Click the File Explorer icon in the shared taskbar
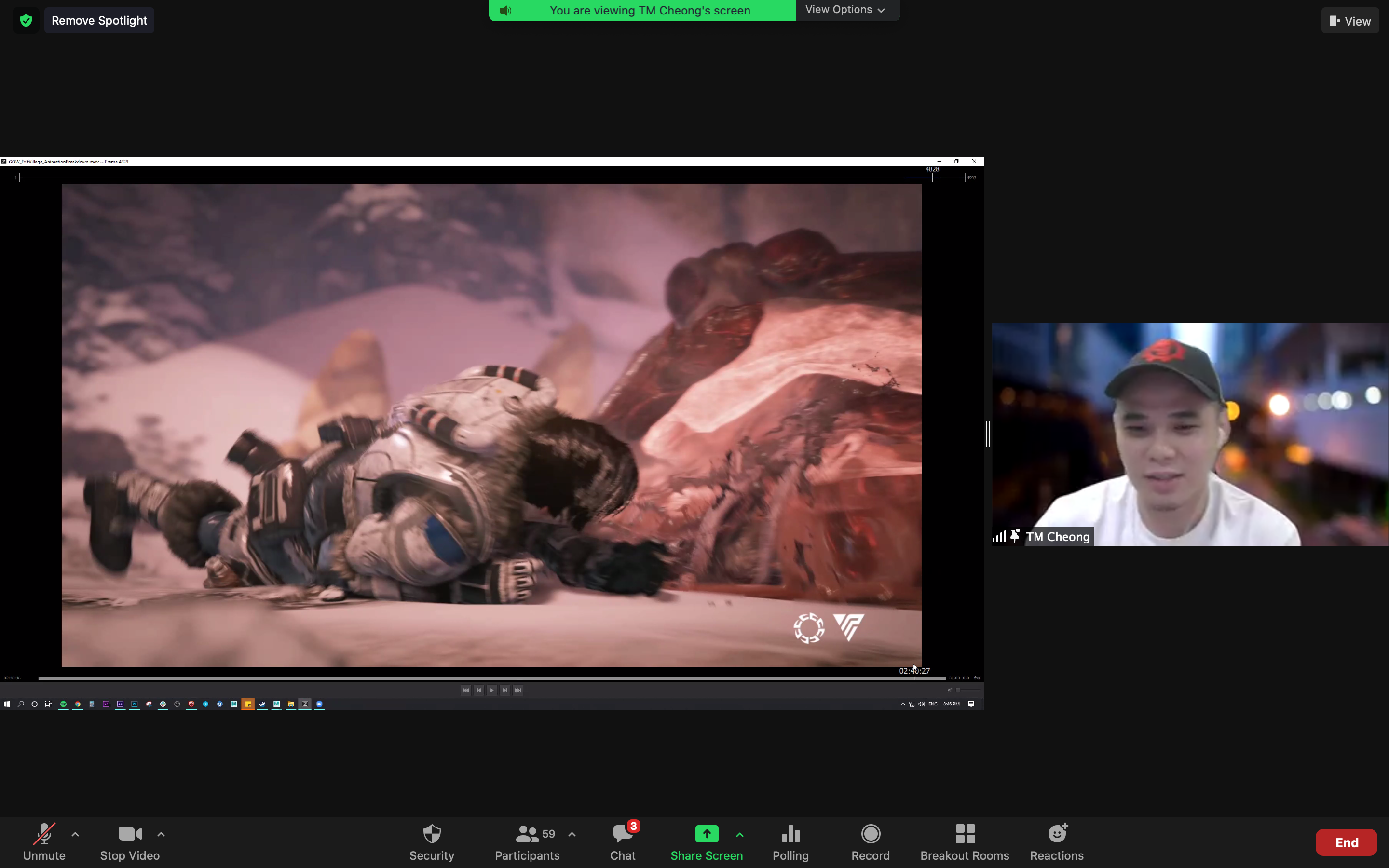The width and height of the screenshot is (1389, 868). (291, 705)
